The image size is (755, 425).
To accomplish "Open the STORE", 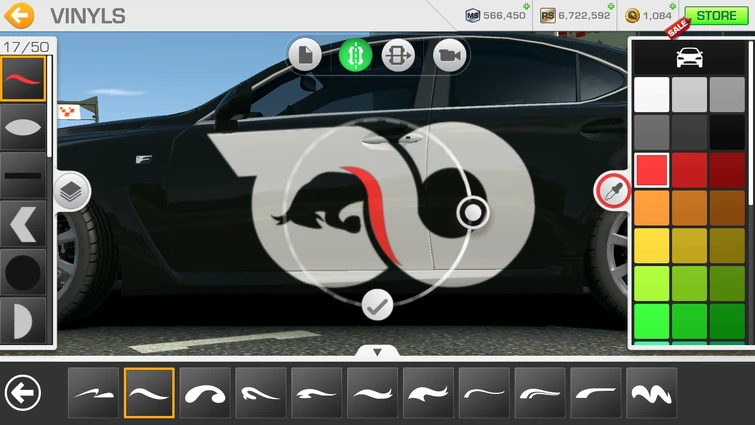I will (716, 15).
